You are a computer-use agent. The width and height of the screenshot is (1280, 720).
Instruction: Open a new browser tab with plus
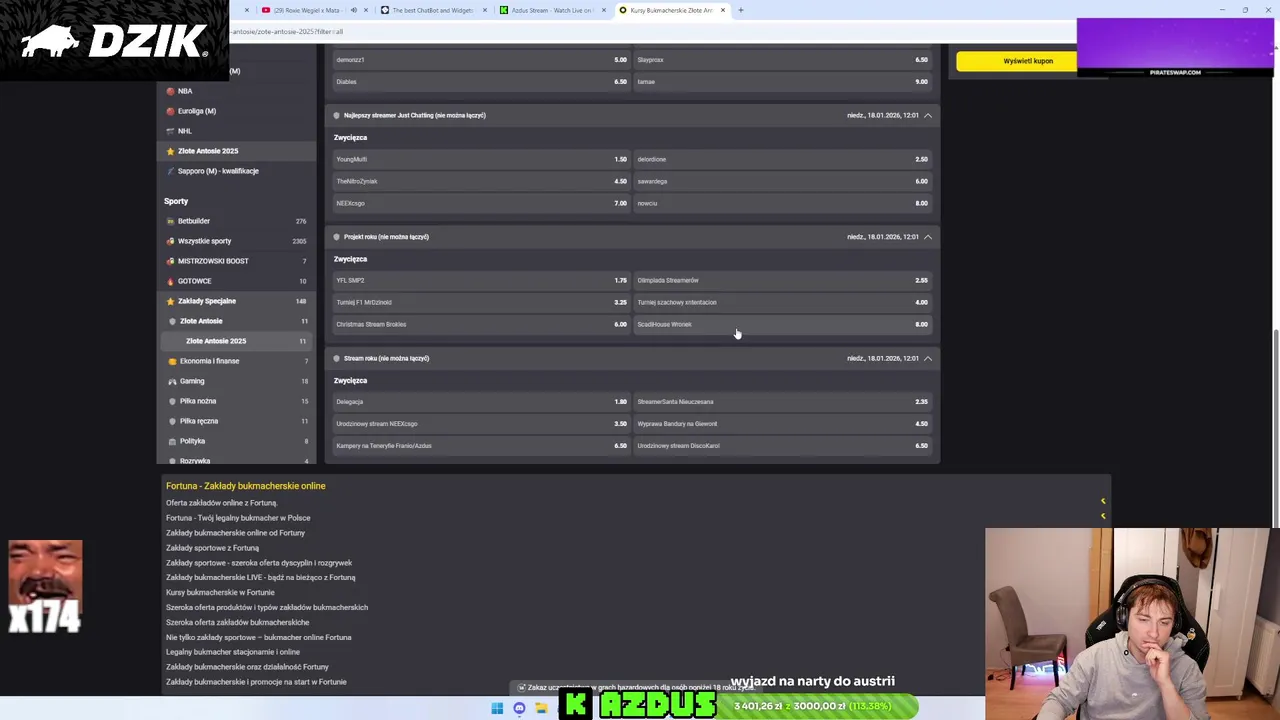click(x=741, y=10)
